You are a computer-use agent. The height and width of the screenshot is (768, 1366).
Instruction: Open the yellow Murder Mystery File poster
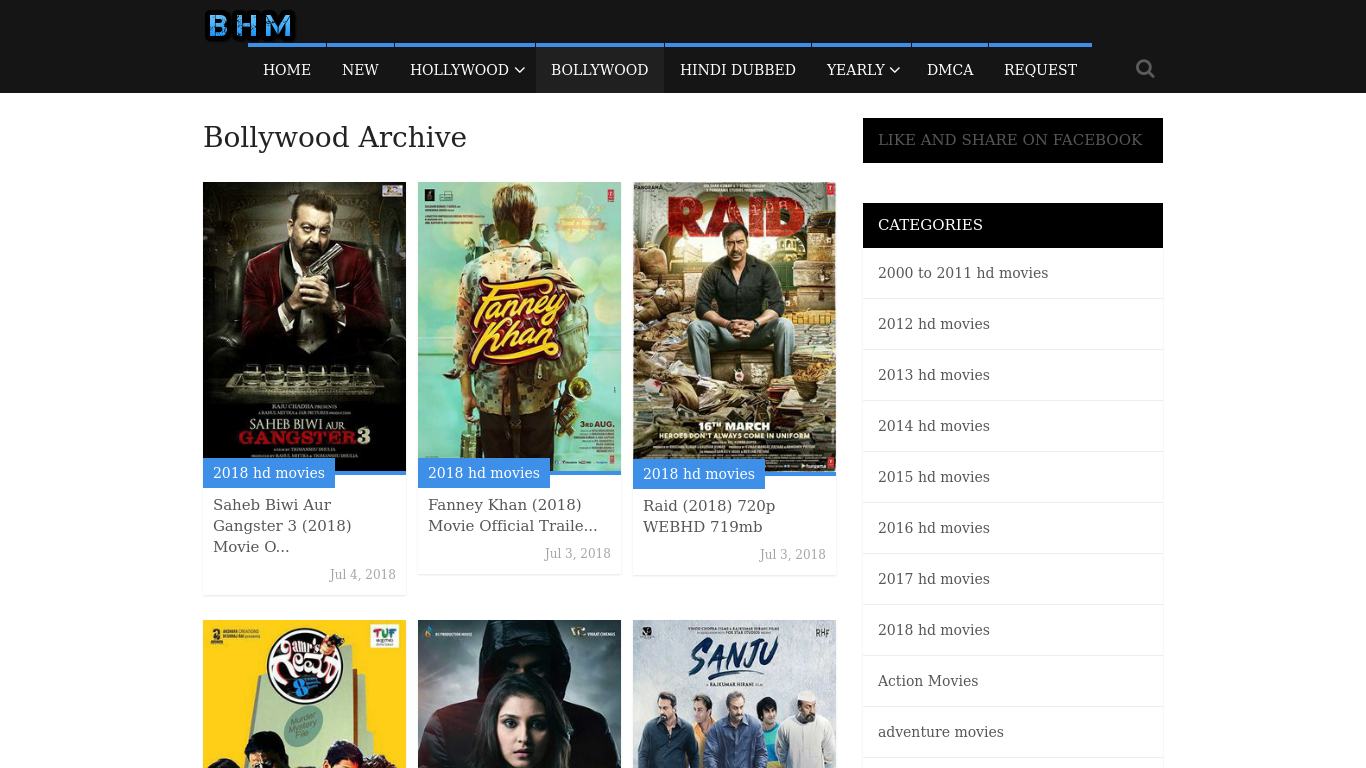(x=304, y=694)
